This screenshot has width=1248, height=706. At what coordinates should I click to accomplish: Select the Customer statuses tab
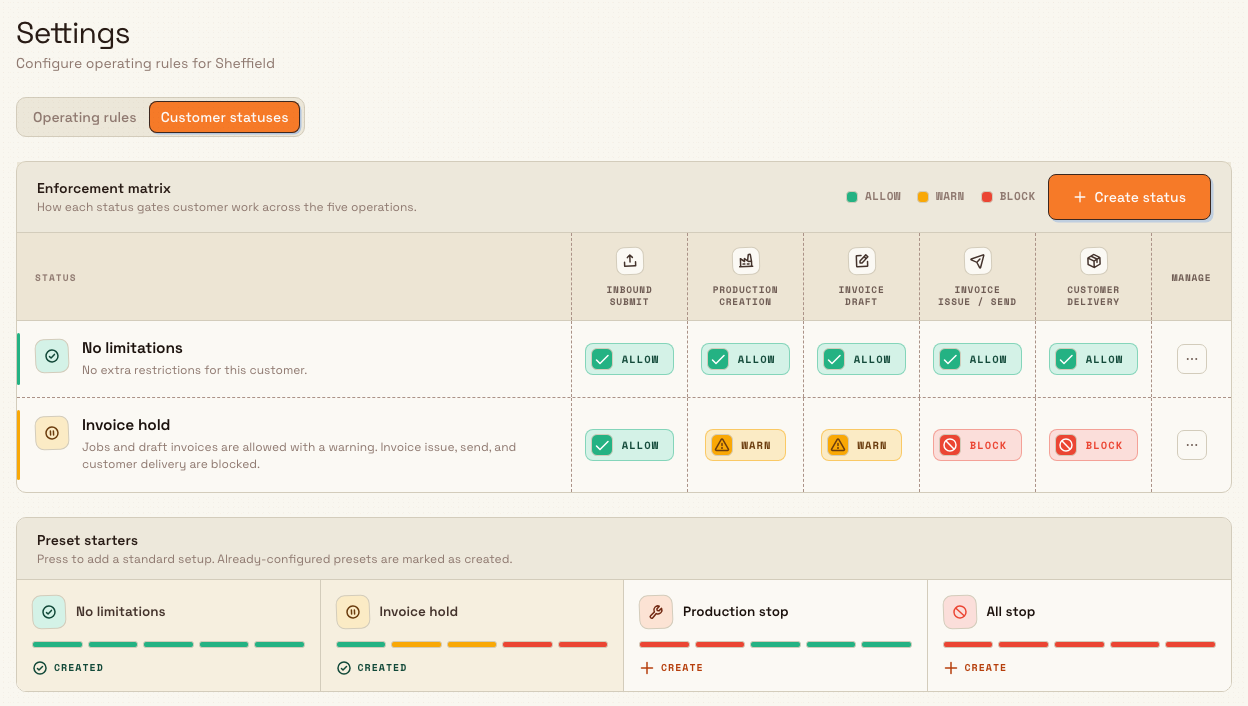pos(224,117)
